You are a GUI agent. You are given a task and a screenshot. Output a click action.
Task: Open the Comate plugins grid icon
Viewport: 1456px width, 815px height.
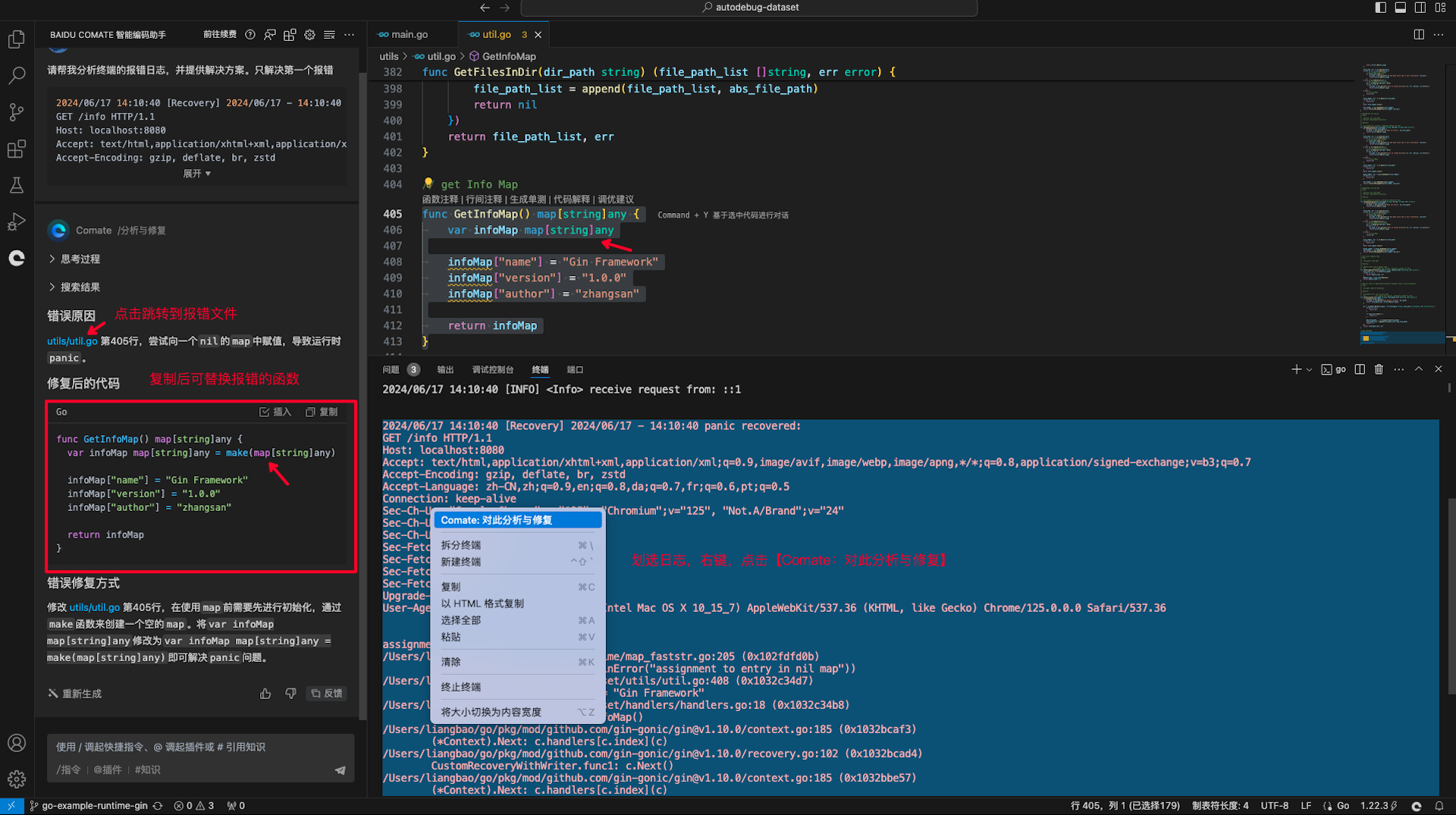point(290,35)
